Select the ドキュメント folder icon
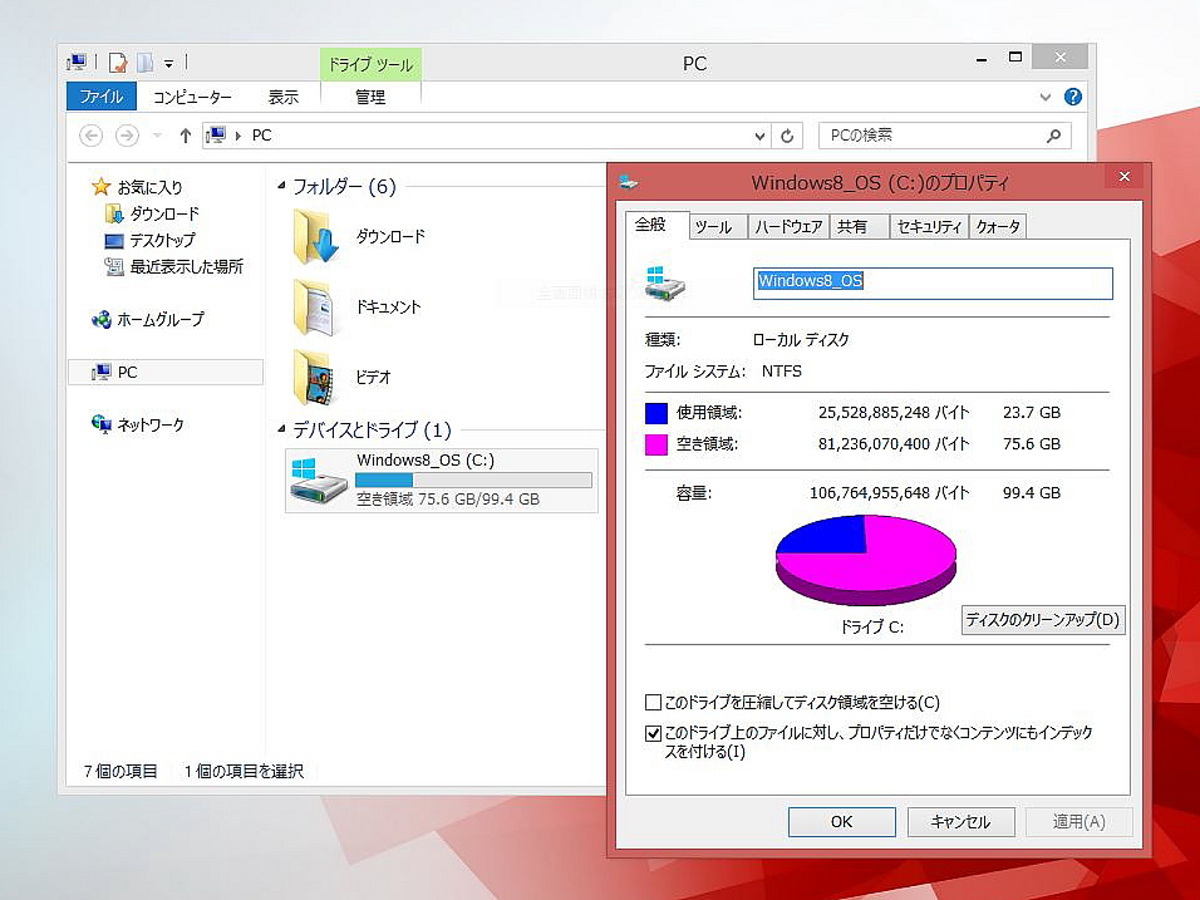Screen dimensions: 1200x900 tap(316, 307)
